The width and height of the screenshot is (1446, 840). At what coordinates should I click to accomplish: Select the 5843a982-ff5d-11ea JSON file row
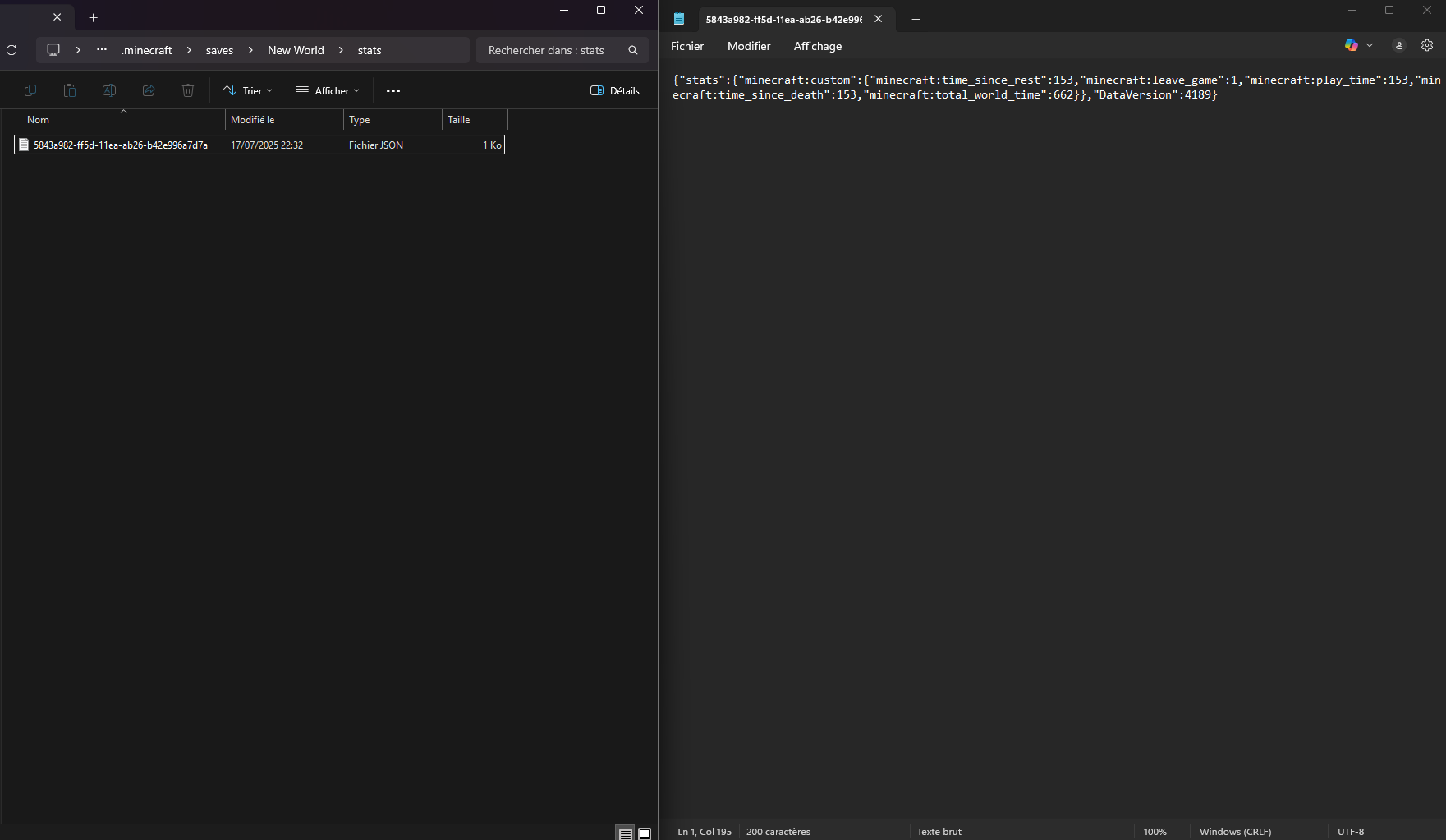[259, 145]
